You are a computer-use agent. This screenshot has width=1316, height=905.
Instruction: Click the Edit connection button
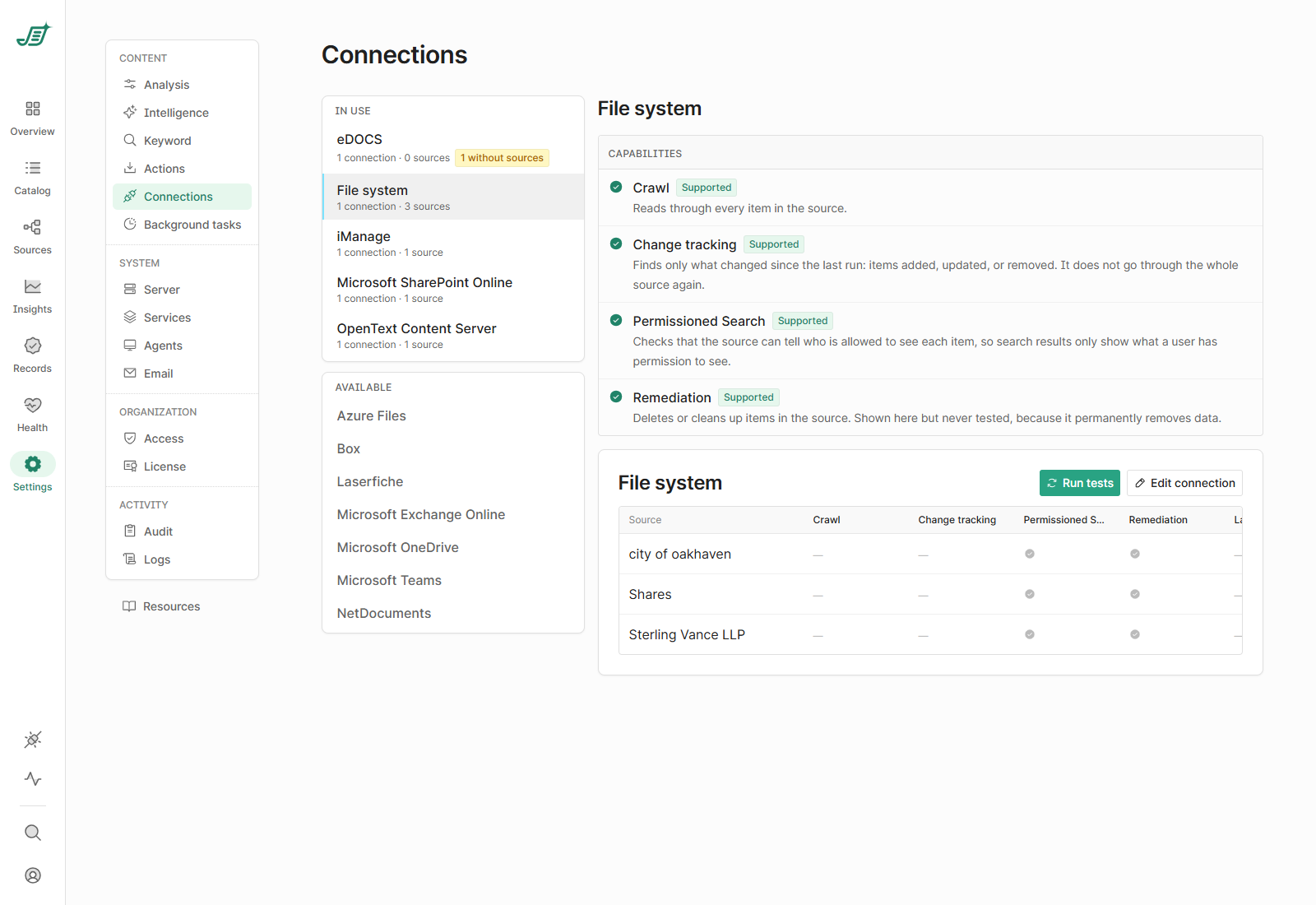tap(1184, 483)
